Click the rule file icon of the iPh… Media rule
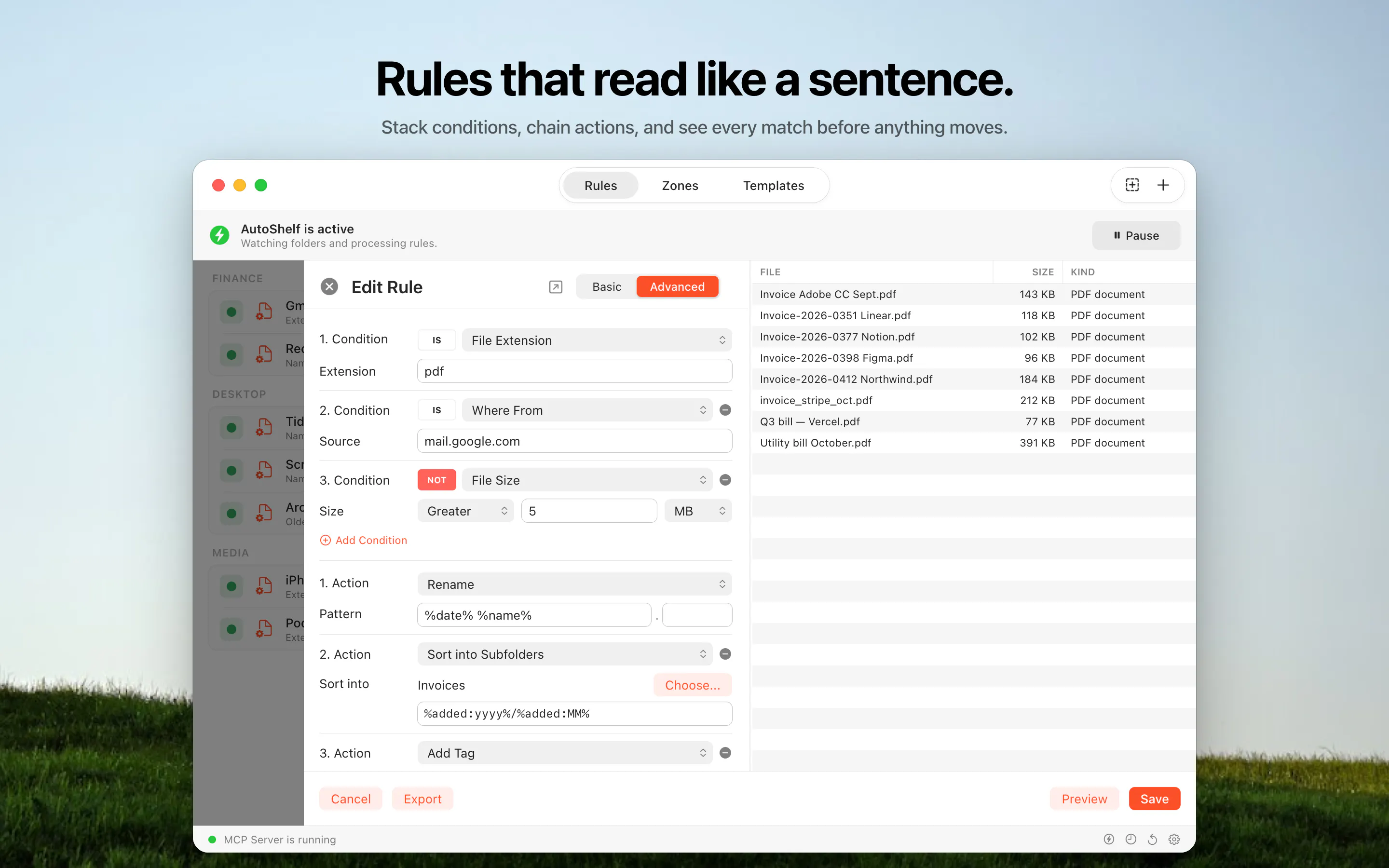The height and width of the screenshot is (868, 1389). 264,586
